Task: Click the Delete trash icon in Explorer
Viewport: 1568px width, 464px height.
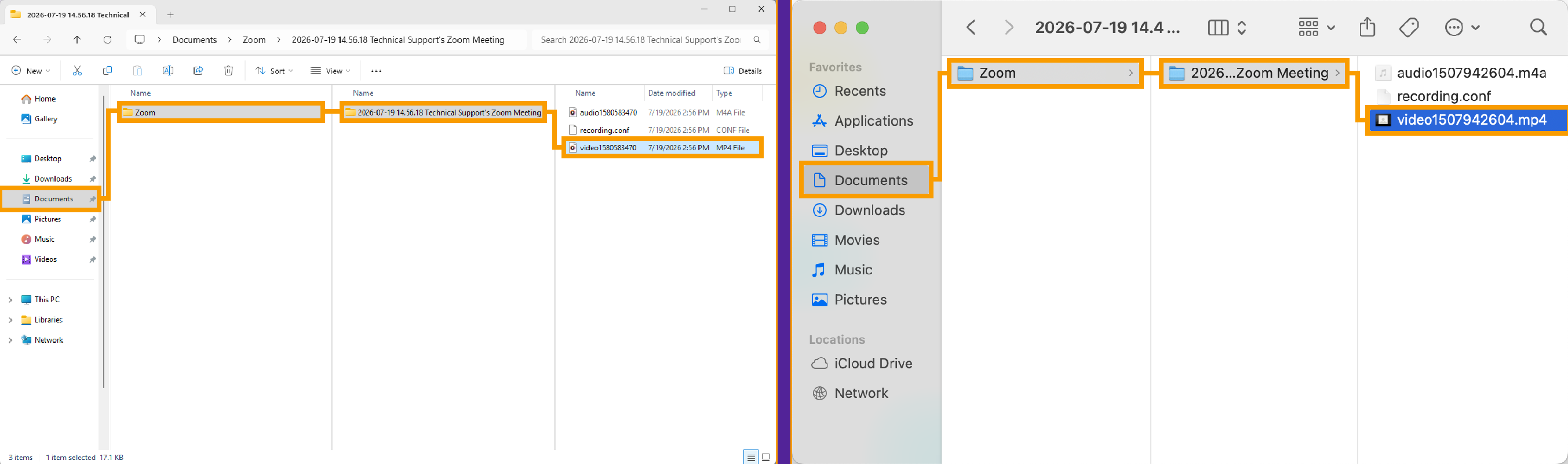Action: (228, 71)
